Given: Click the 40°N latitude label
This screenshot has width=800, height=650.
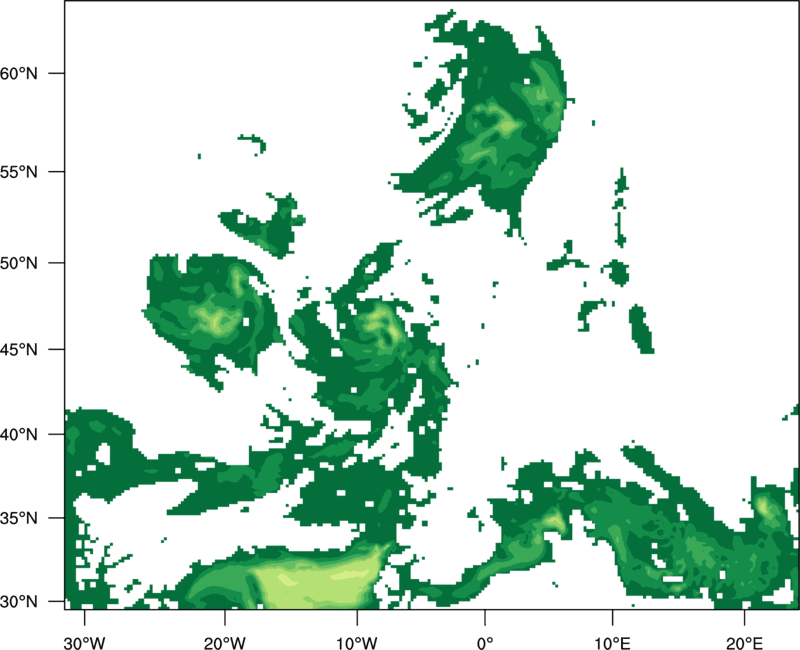Looking at the screenshot, I should [x=19, y=434].
